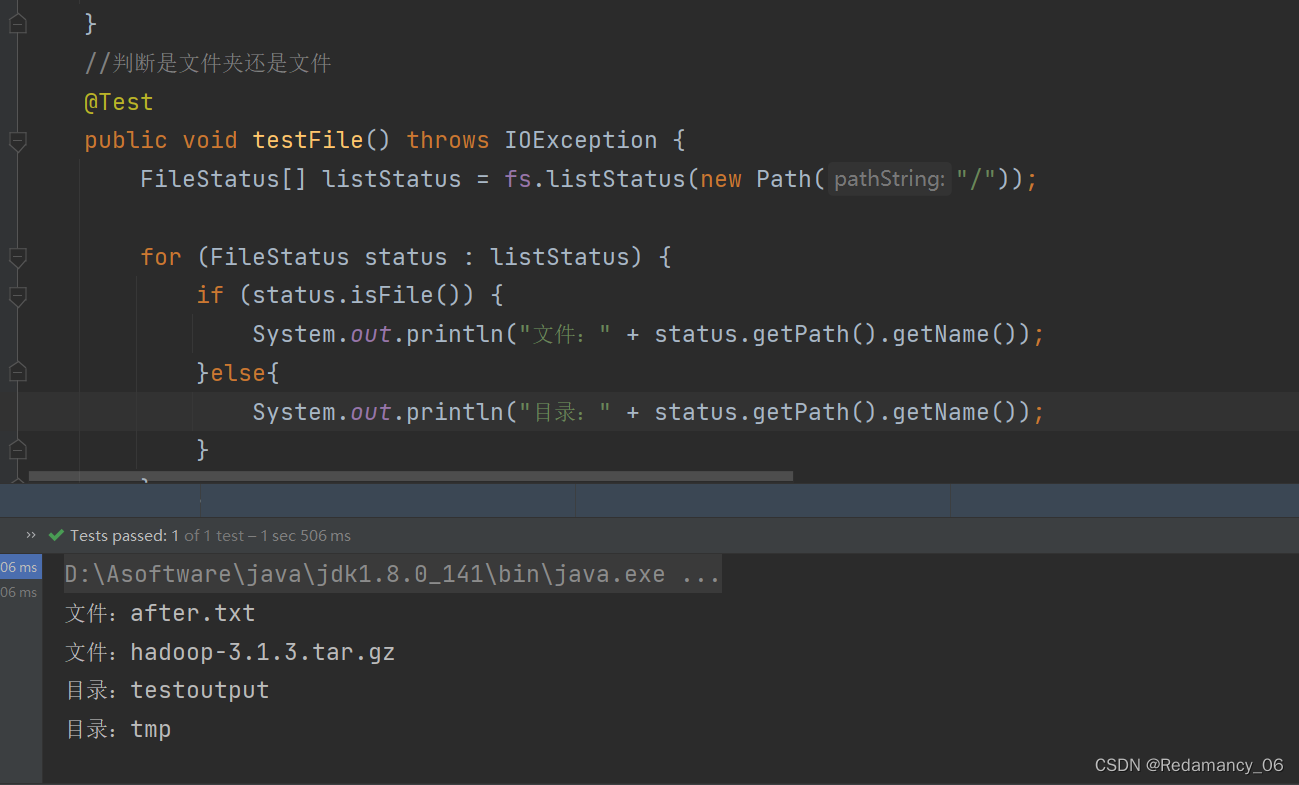Click fold end marker beside top closing brace
This screenshot has height=785, width=1299.
pos(17,24)
